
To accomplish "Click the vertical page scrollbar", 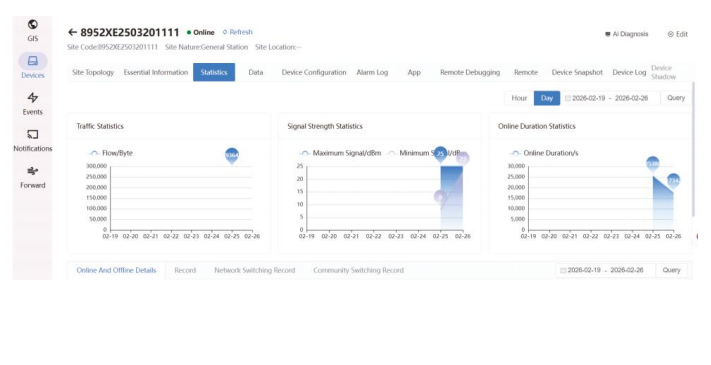I will (693, 150).
